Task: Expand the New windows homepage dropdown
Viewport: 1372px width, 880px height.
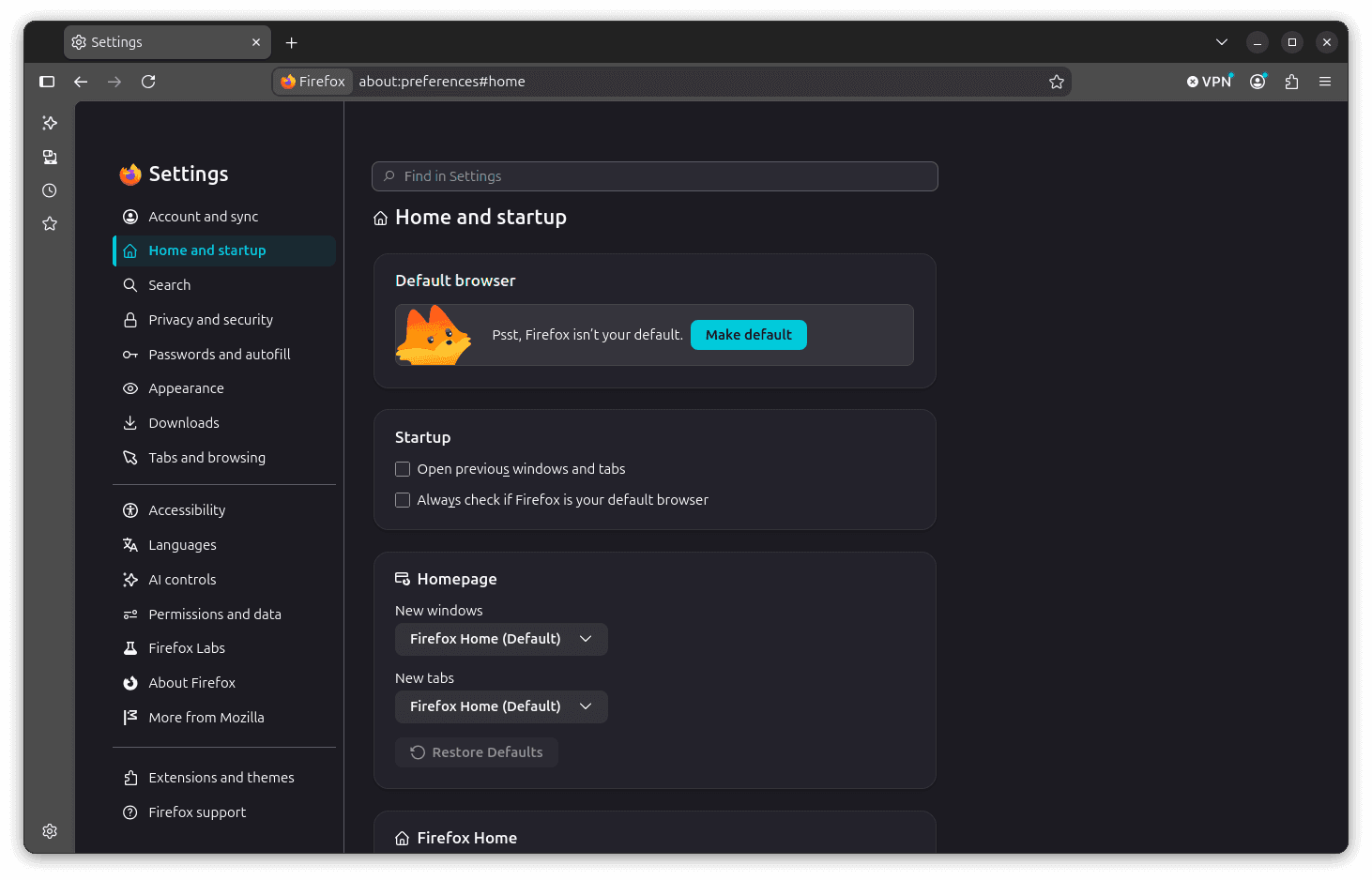Action: coord(501,639)
